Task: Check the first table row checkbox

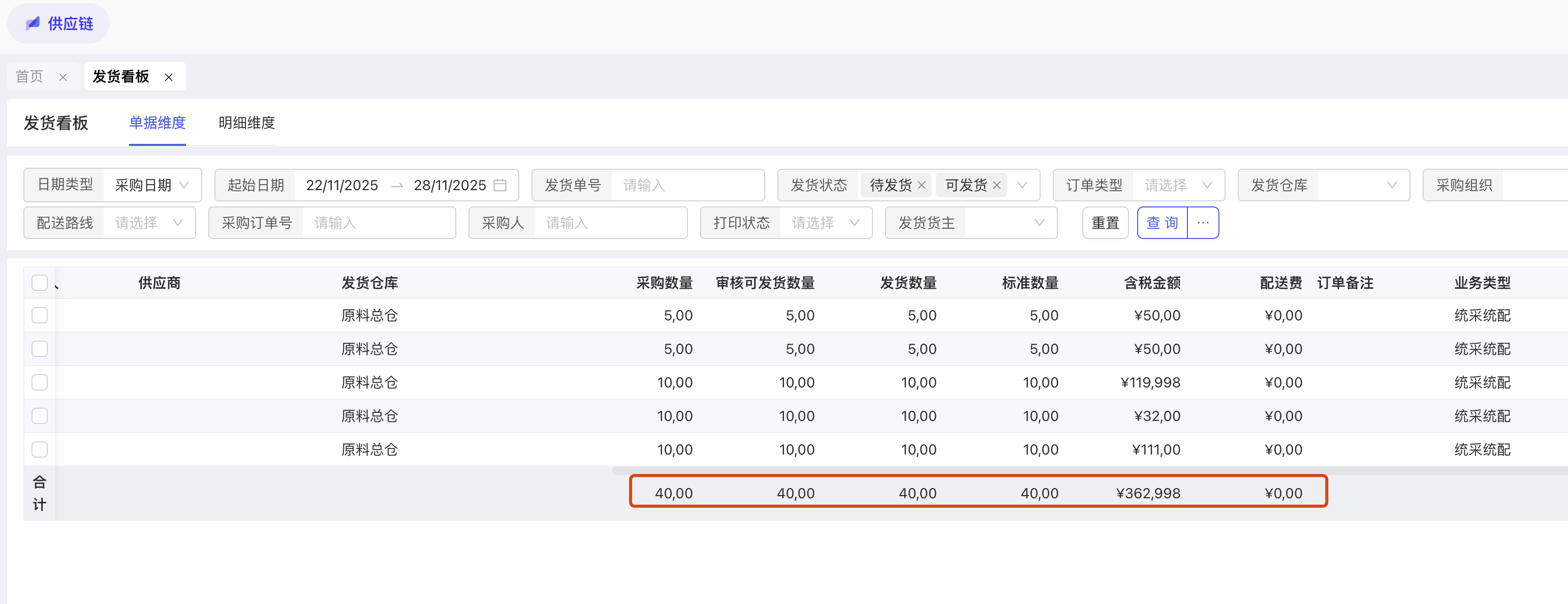Action: [40, 315]
